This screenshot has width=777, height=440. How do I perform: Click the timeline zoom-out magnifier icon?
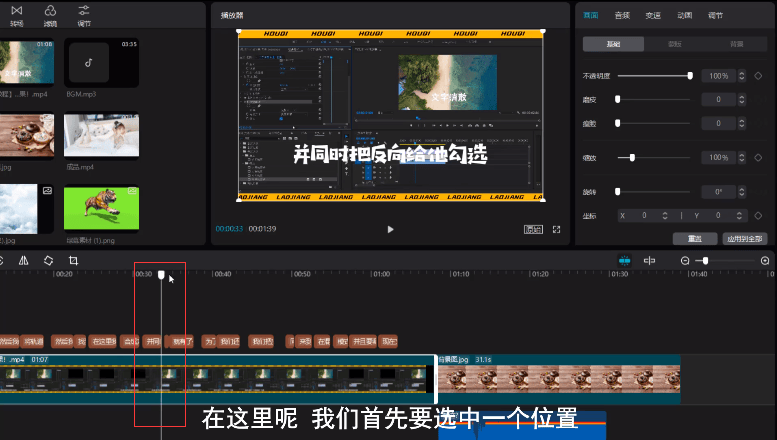pyautogui.click(x=685, y=261)
